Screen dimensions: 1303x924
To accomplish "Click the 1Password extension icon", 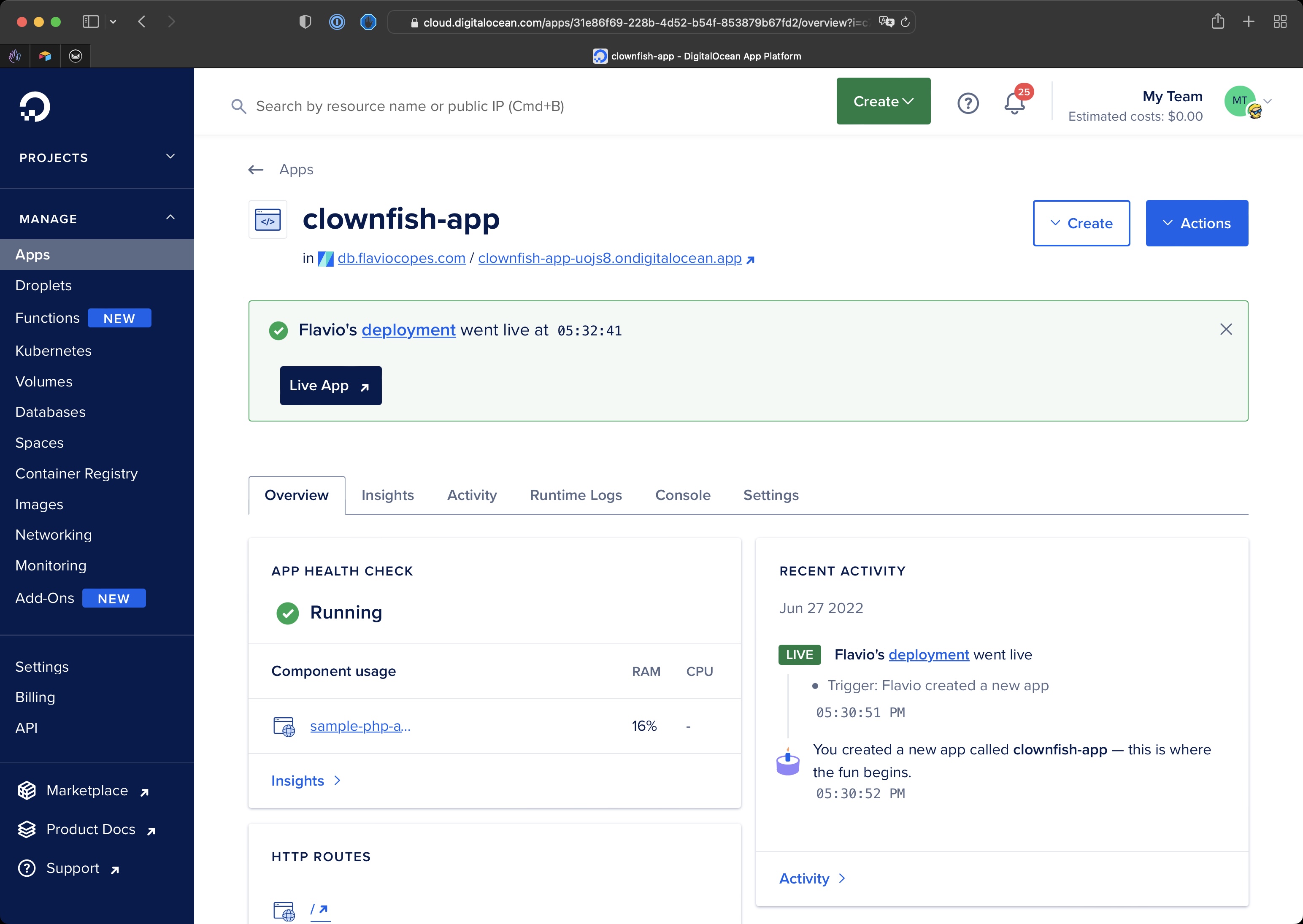I will [x=337, y=22].
